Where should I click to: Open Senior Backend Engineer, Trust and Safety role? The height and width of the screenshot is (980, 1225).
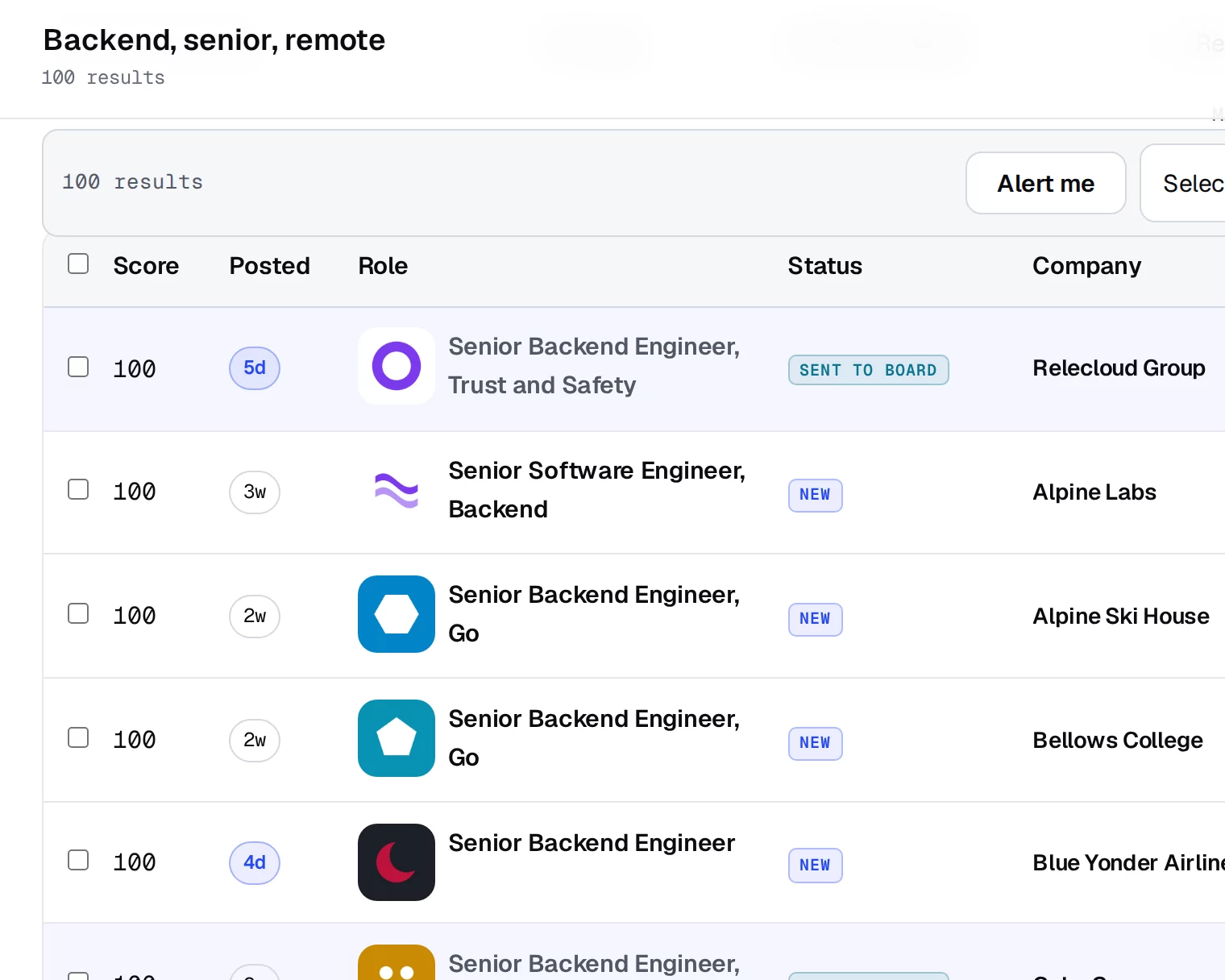click(594, 366)
